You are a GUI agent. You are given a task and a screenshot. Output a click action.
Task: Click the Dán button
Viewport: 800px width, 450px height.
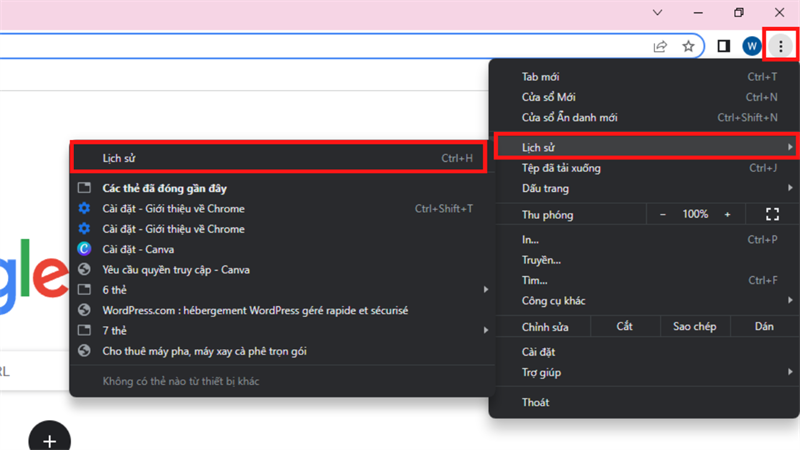[x=764, y=327]
